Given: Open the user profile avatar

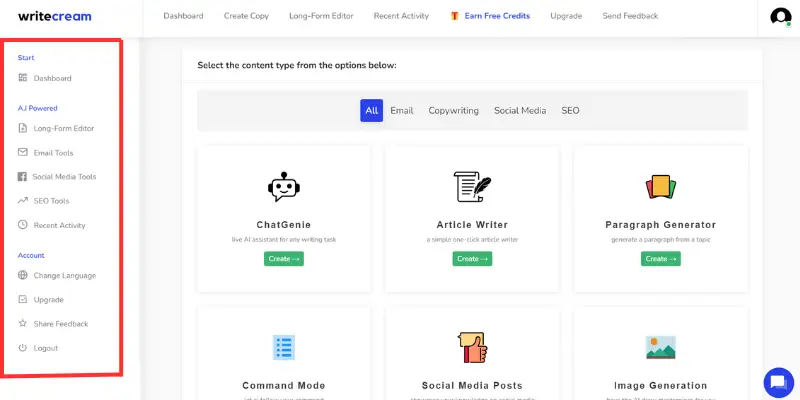Looking at the screenshot, I should (781, 17).
